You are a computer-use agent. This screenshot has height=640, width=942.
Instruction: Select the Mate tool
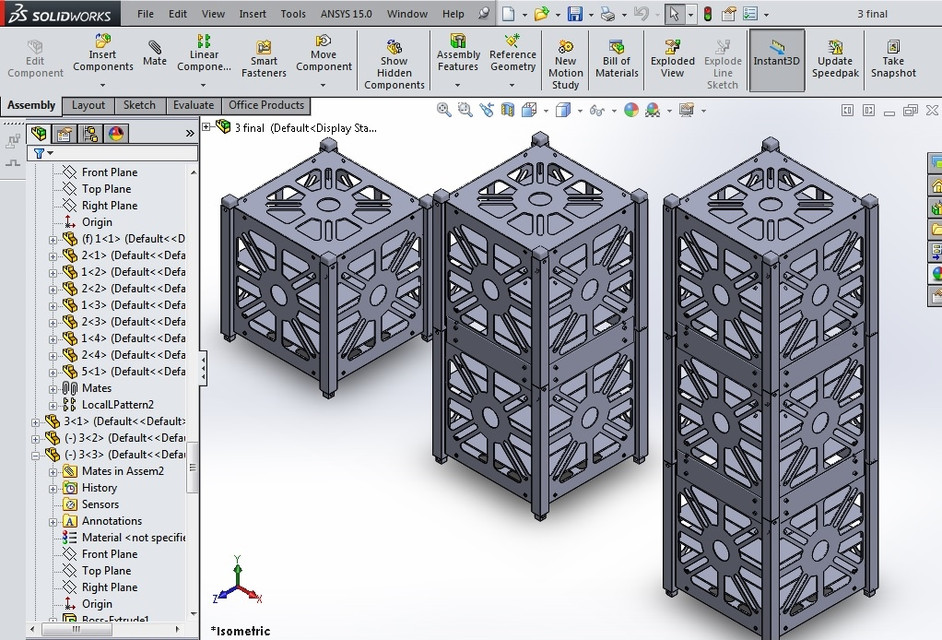click(156, 50)
